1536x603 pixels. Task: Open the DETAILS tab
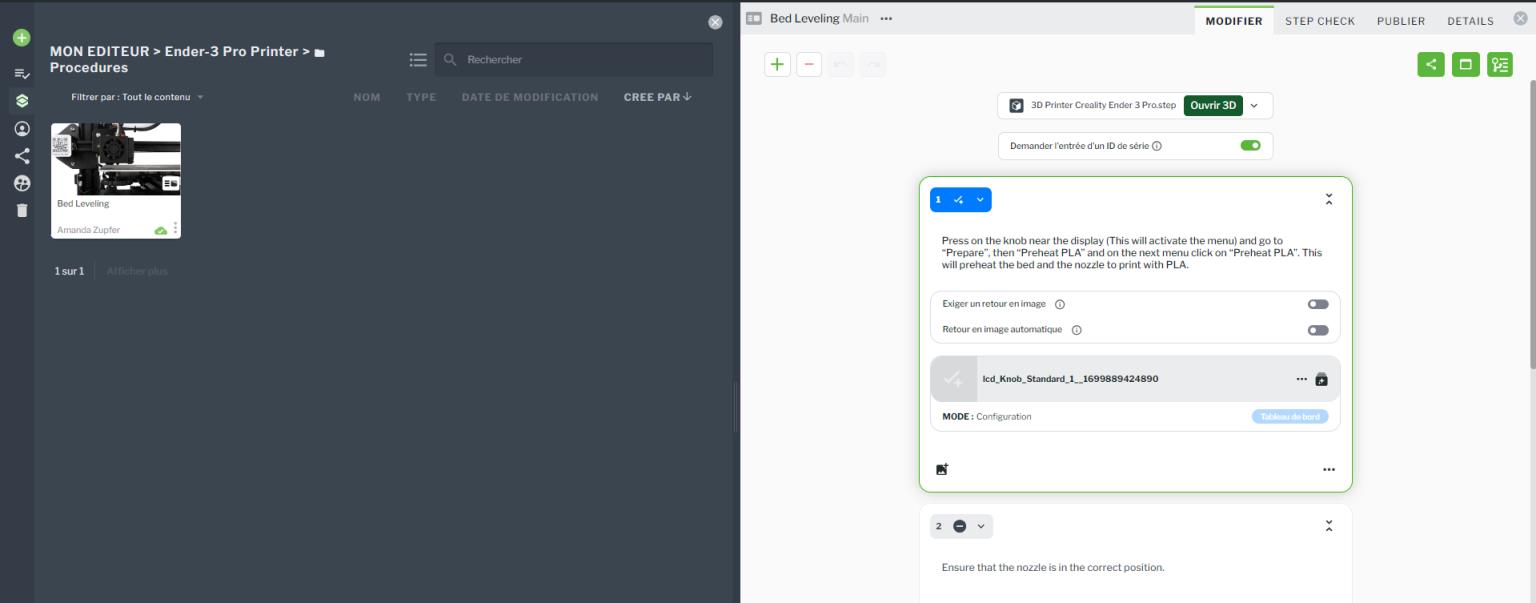pyautogui.click(x=1470, y=21)
